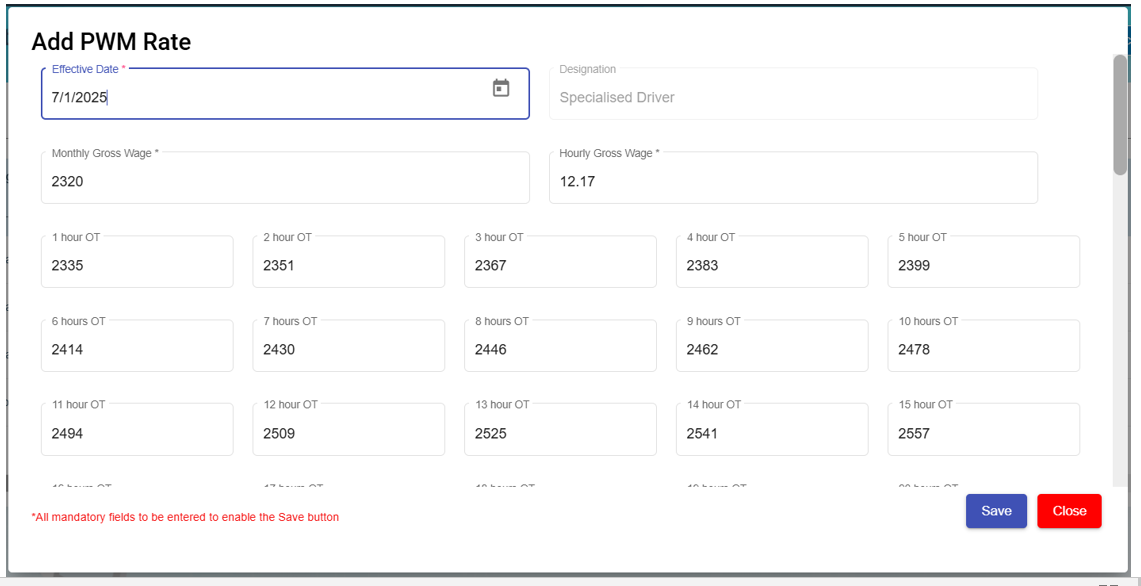Viewport: 1141px width, 586px height.
Task: Edit the 12 hour OT field
Action: [x=348, y=433]
